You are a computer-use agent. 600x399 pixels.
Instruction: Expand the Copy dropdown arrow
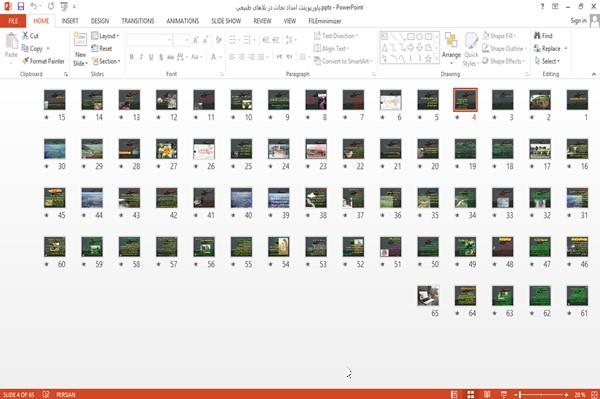click(48, 49)
